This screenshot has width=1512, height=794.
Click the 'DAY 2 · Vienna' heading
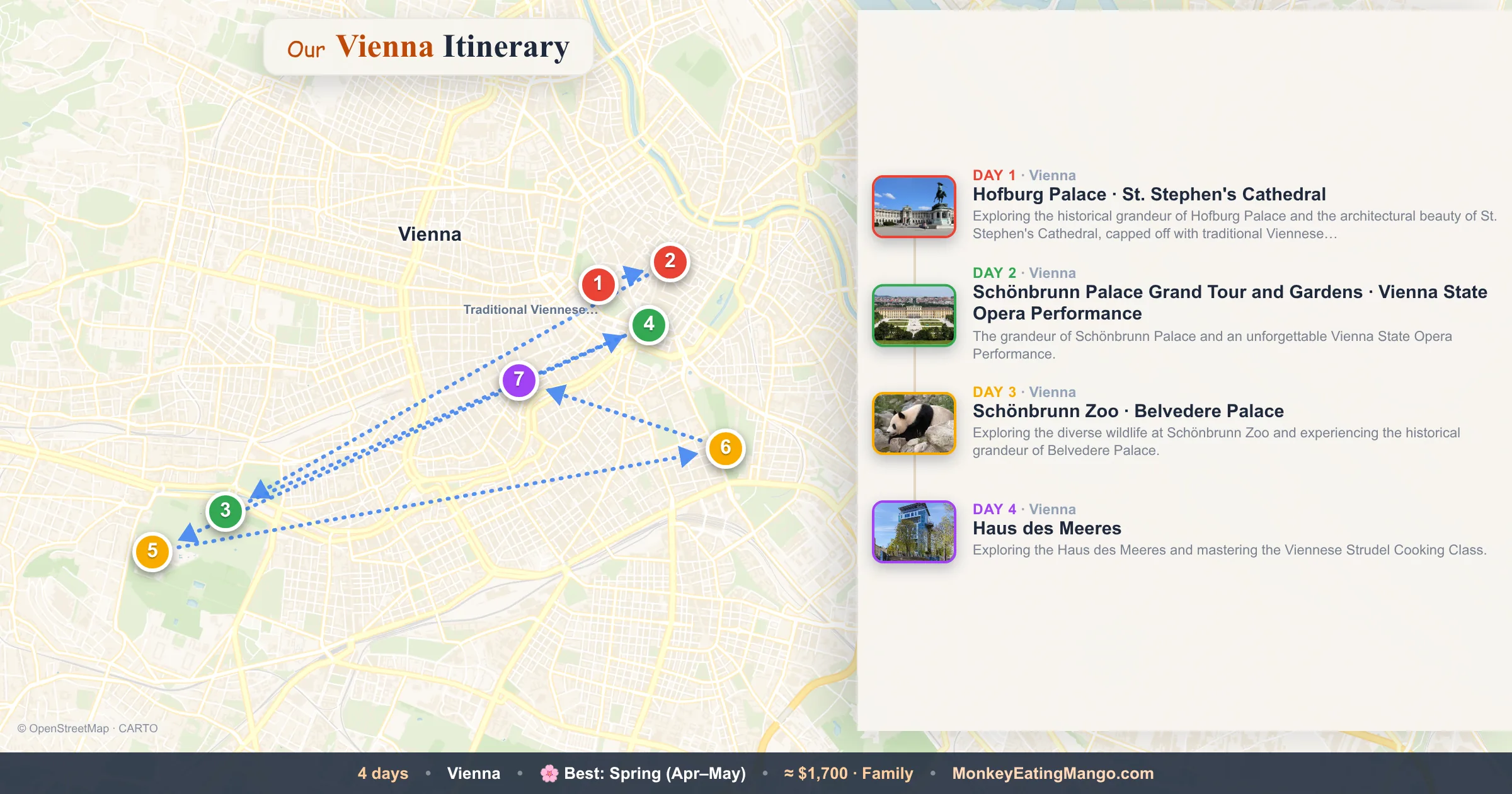[x=1024, y=273]
